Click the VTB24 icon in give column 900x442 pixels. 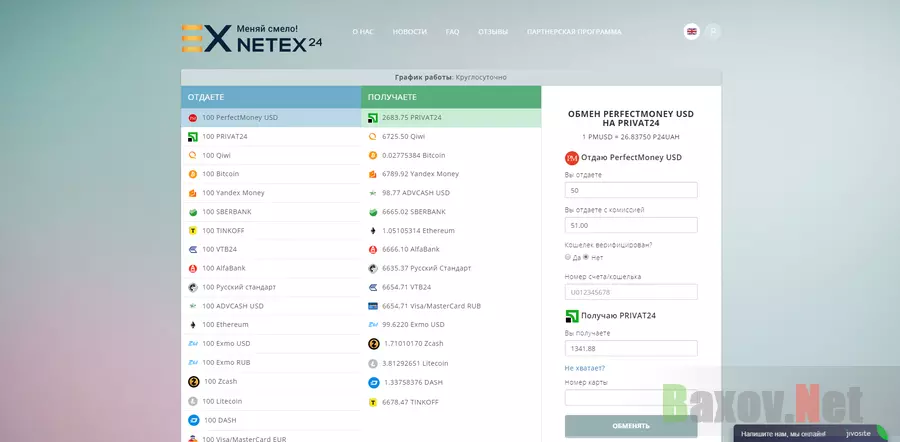point(193,250)
